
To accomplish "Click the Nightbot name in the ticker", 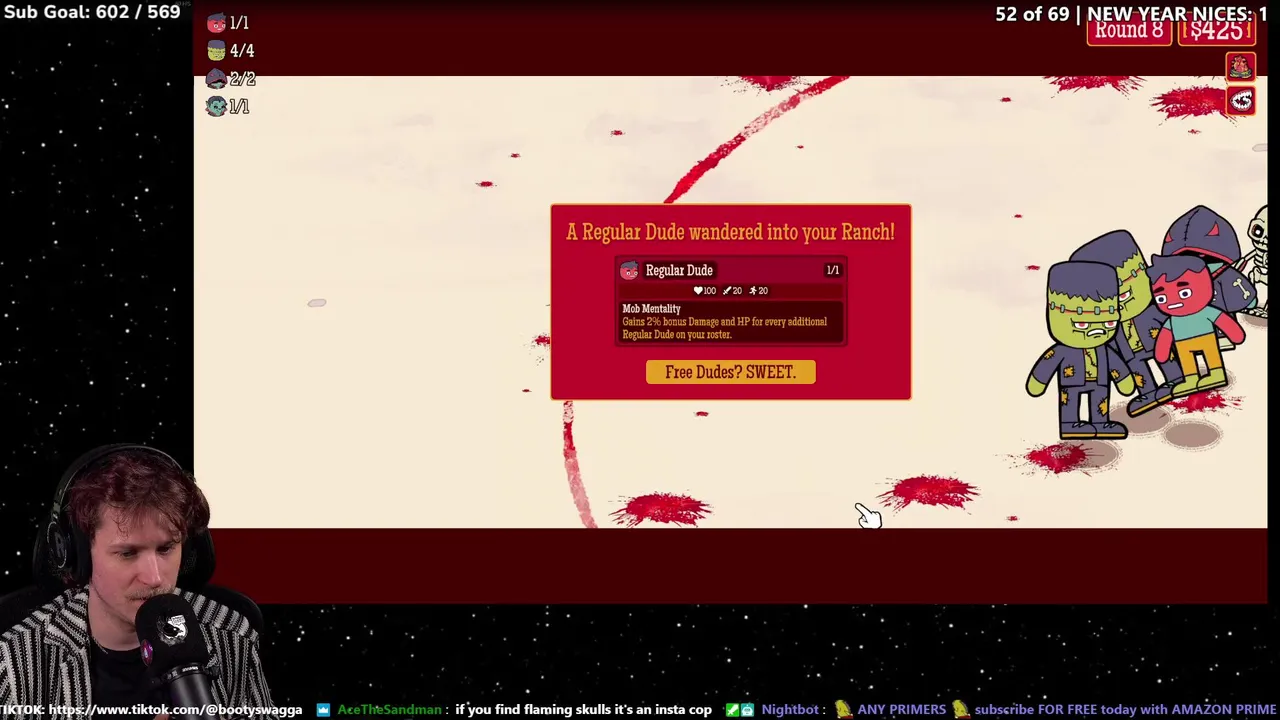I will (790, 710).
